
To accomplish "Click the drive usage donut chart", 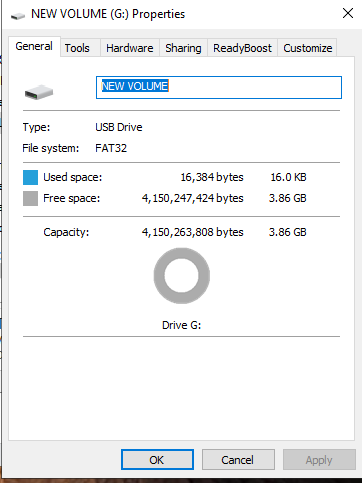I will pos(182,276).
